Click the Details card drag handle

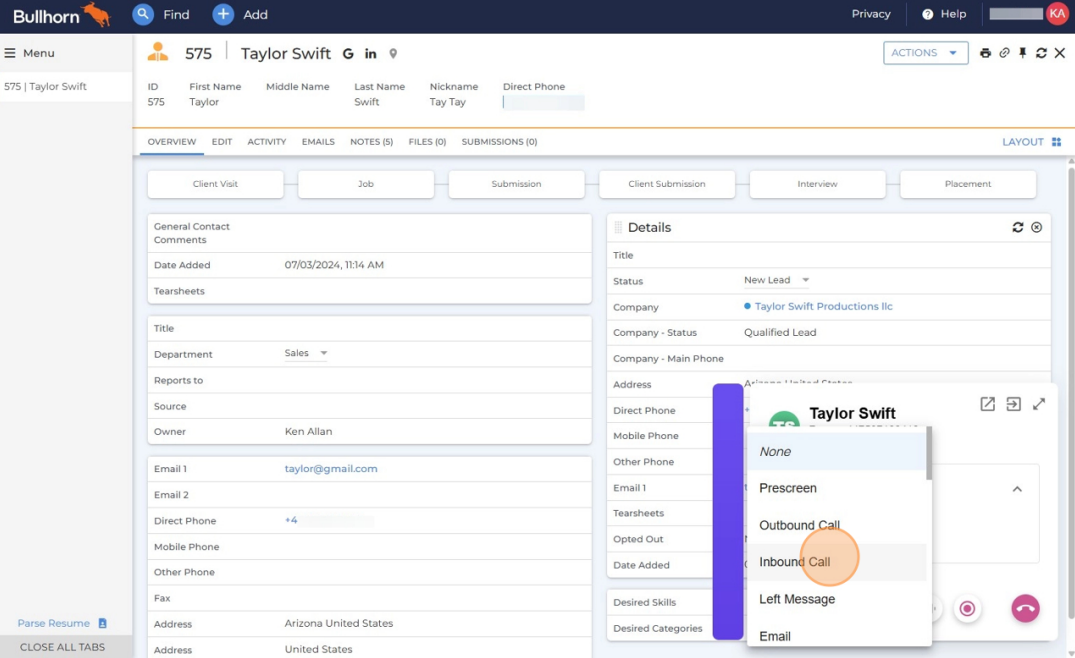click(x=618, y=227)
